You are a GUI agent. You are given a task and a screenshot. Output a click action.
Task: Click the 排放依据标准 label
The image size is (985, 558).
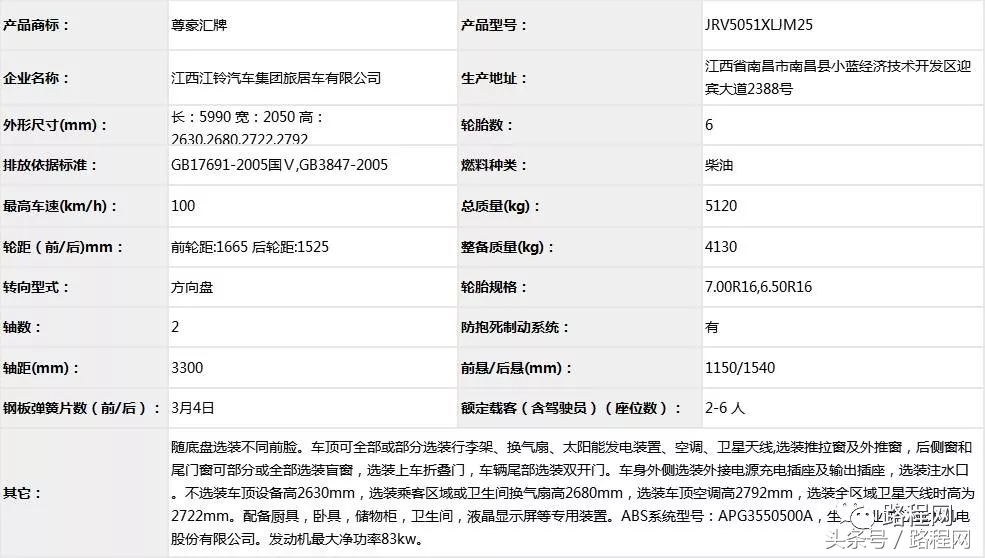[x=50, y=165]
